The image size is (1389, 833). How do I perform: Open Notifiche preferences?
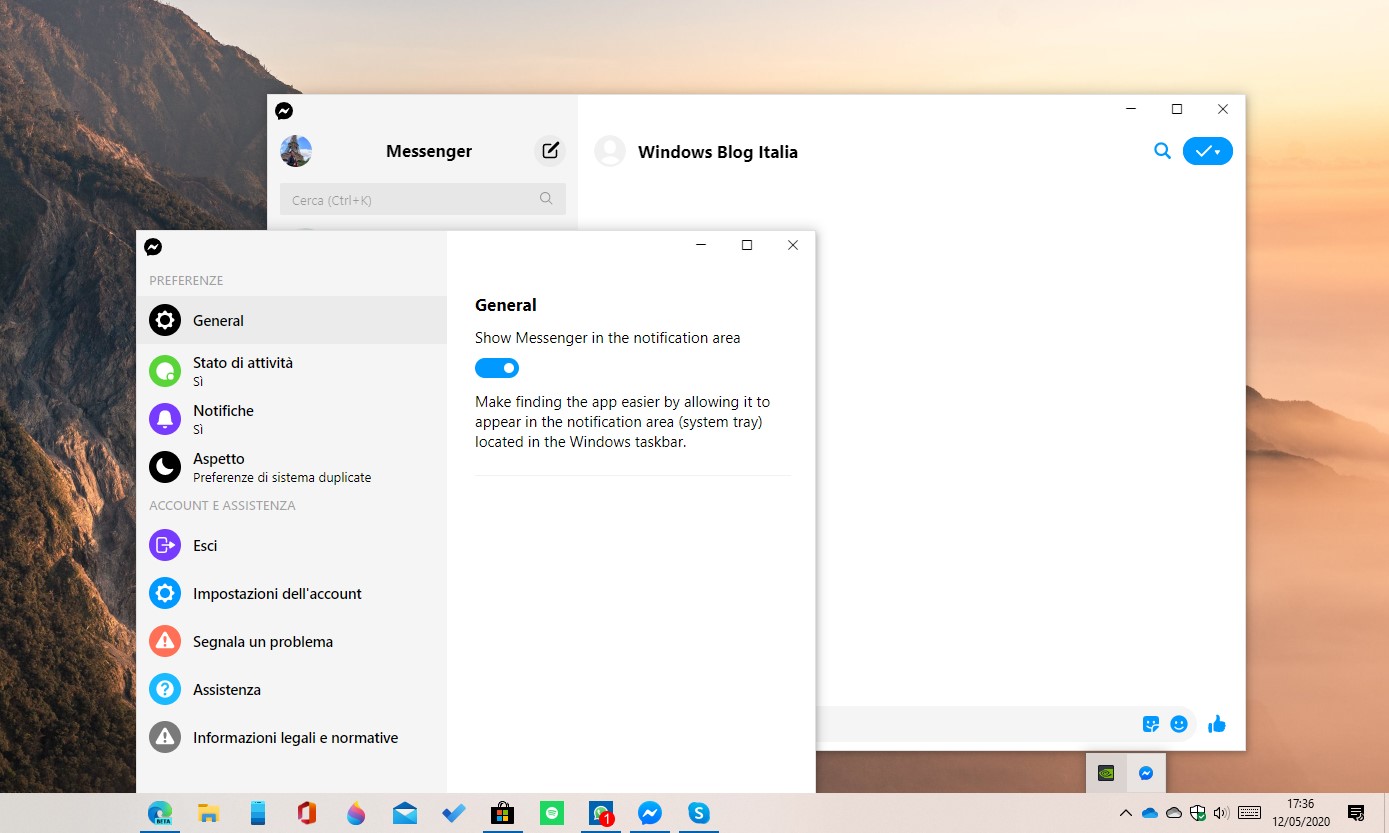[x=291, y=419]
